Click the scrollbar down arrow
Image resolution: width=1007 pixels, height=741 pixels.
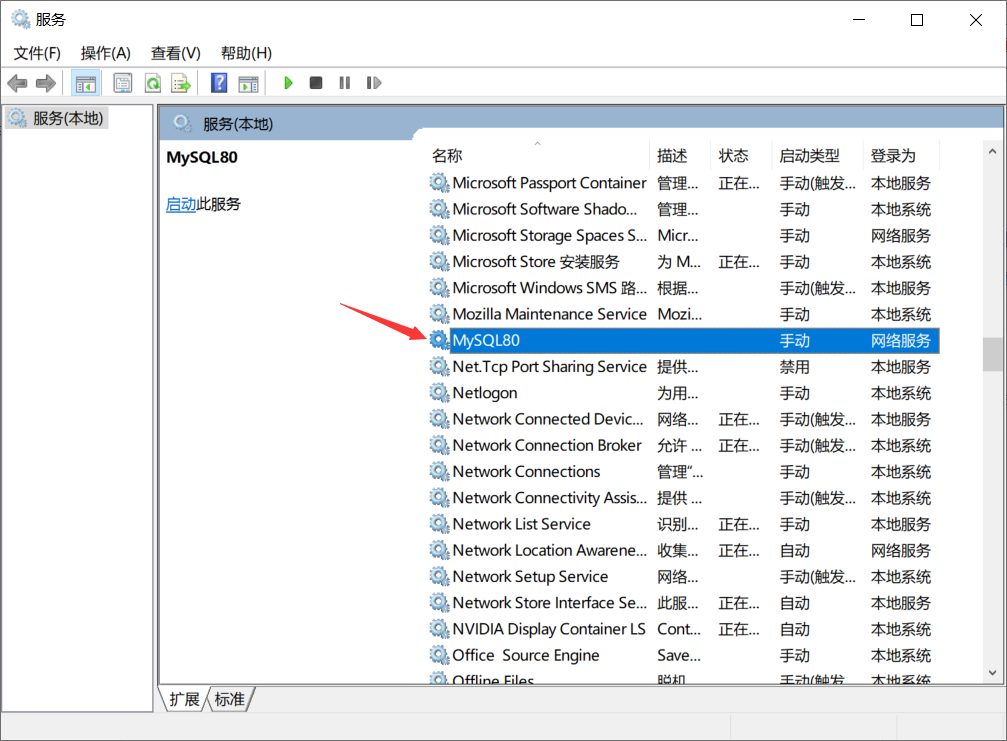[992, 673]
